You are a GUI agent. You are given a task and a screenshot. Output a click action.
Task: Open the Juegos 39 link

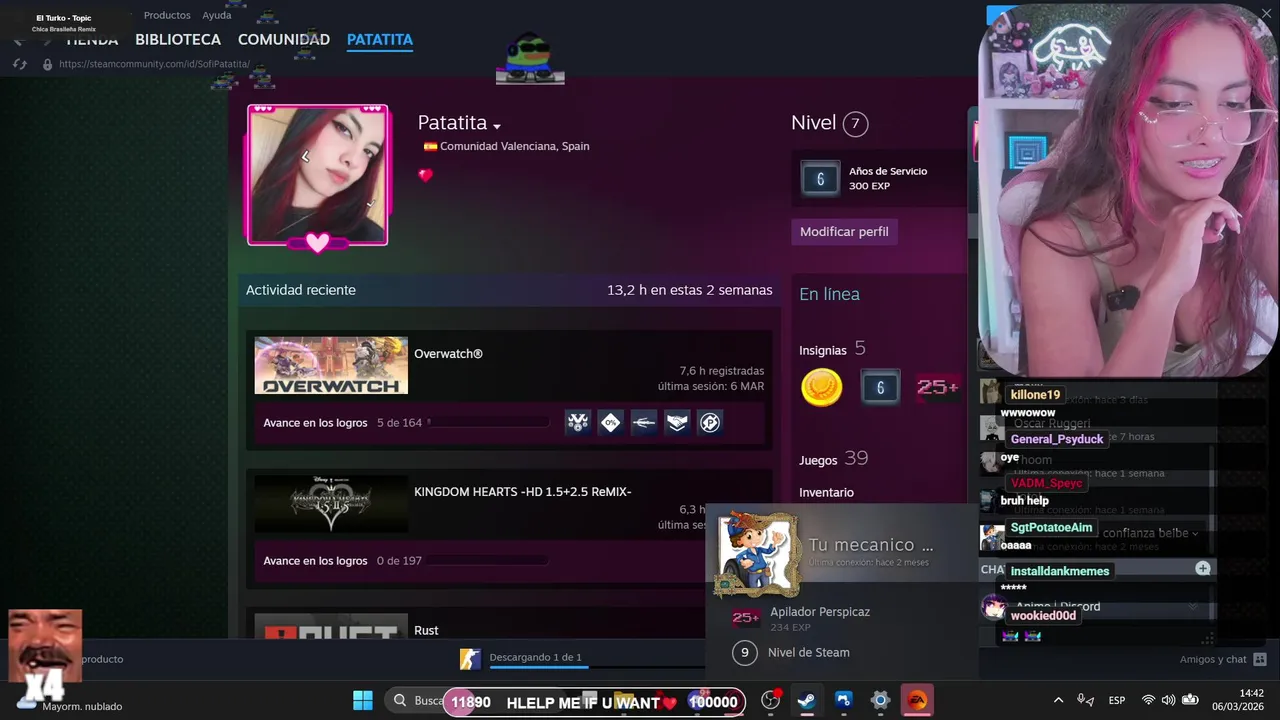coord(833,459)
